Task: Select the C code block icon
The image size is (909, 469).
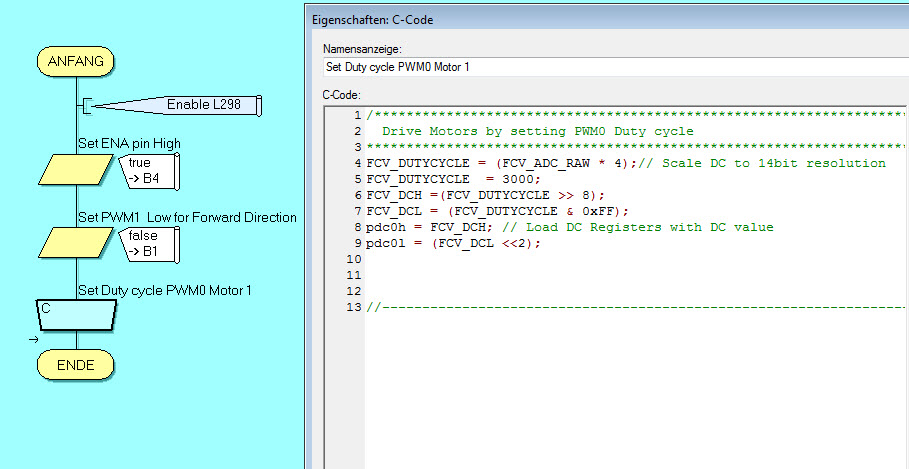Action: [x=76, y=315]
